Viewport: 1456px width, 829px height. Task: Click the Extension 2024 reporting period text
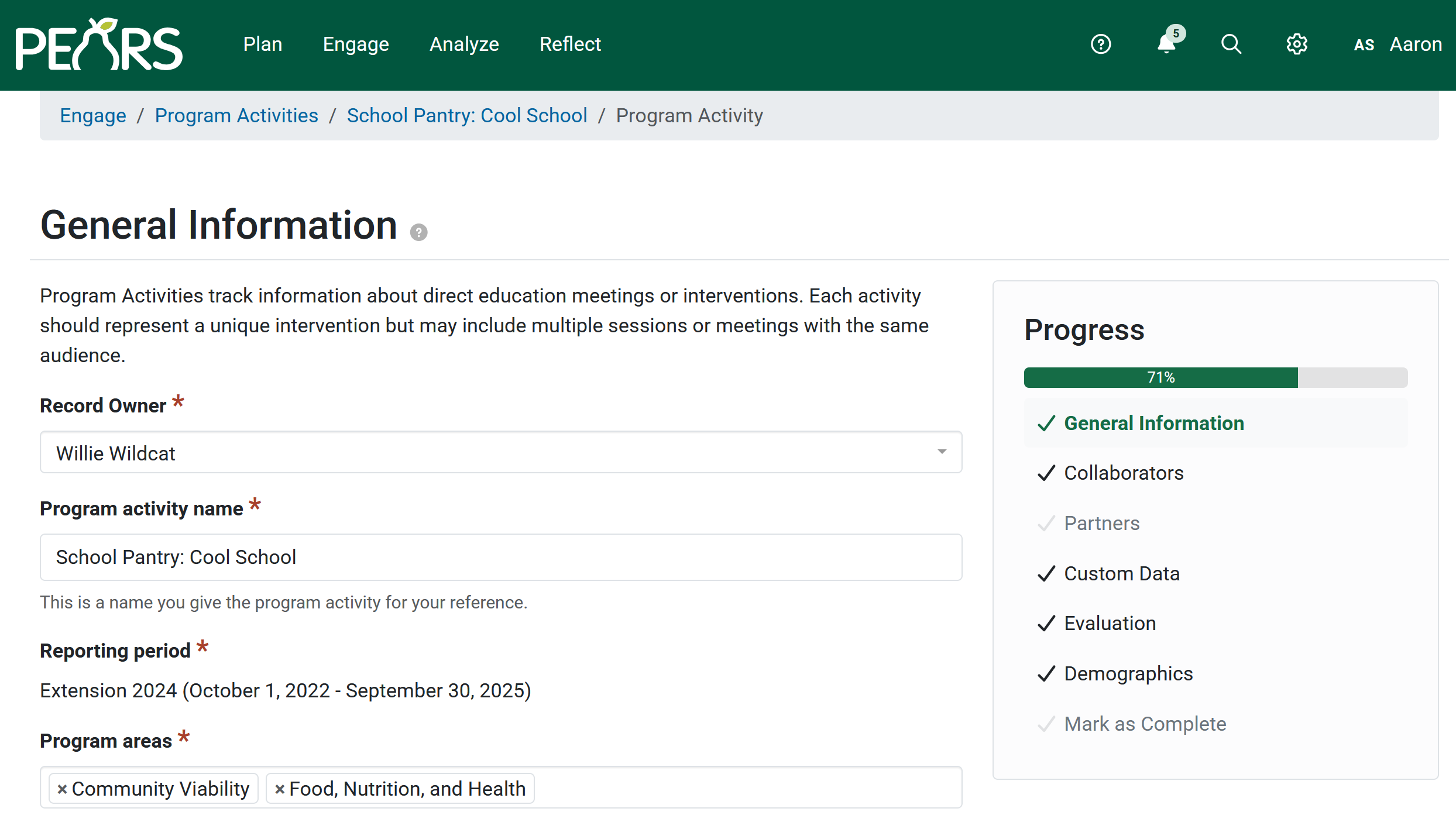pos(286,690)
